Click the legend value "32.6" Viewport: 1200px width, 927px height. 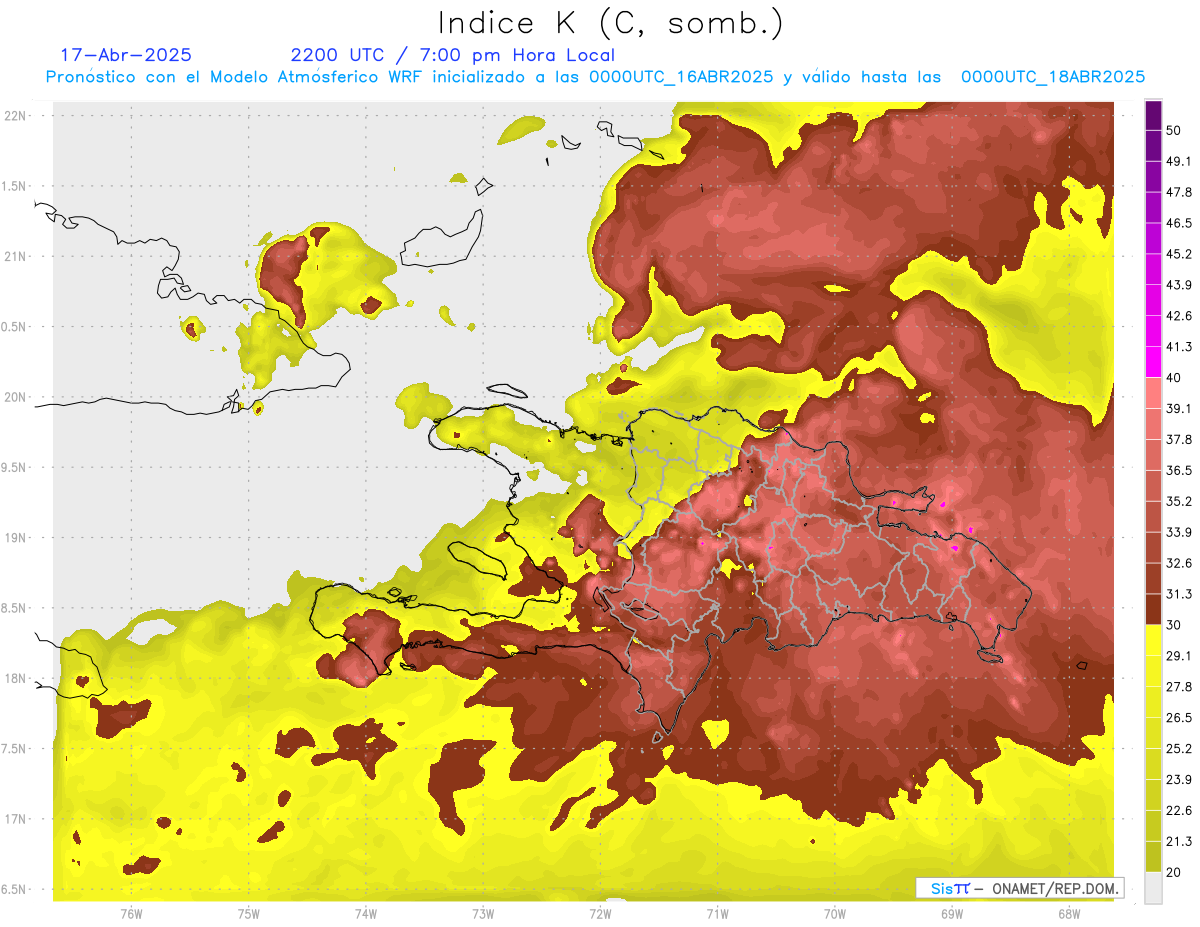1179,563
